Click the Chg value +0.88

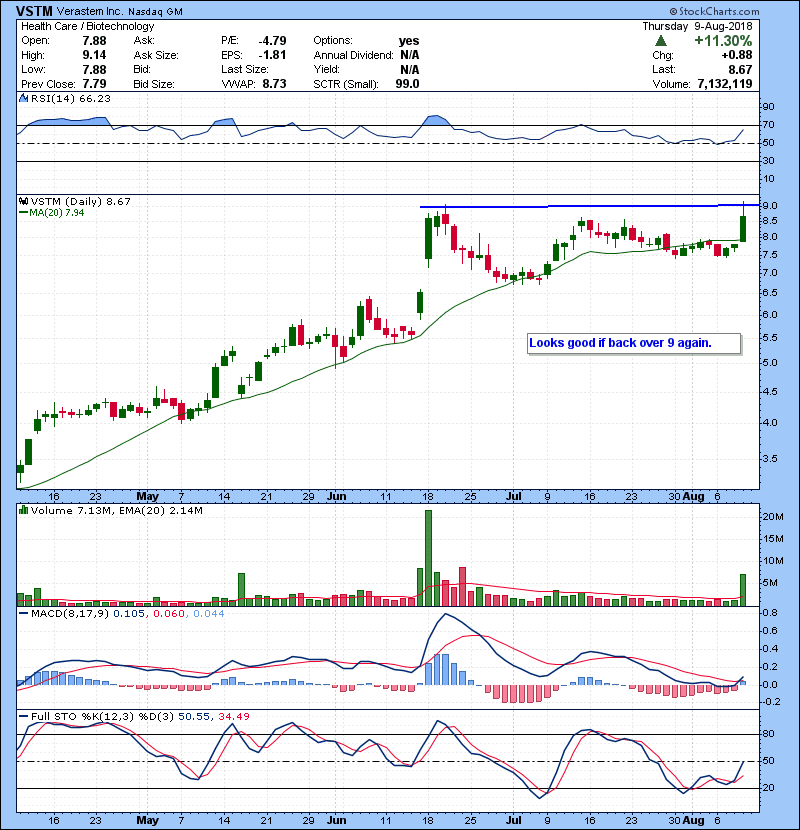pos(736,55)
